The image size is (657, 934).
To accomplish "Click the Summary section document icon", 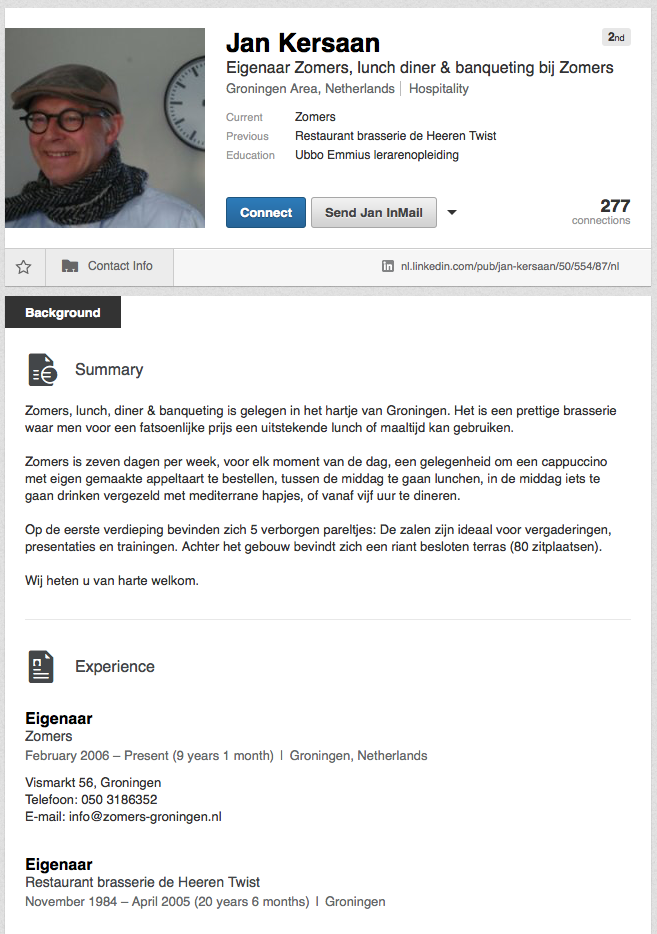I will (x=42, y=370).
